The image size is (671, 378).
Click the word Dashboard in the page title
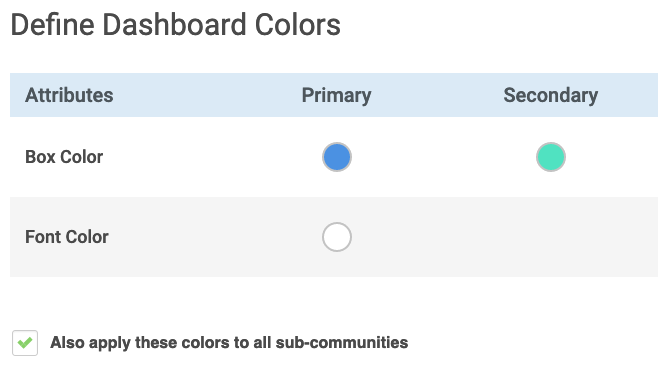tap(174, 25)
